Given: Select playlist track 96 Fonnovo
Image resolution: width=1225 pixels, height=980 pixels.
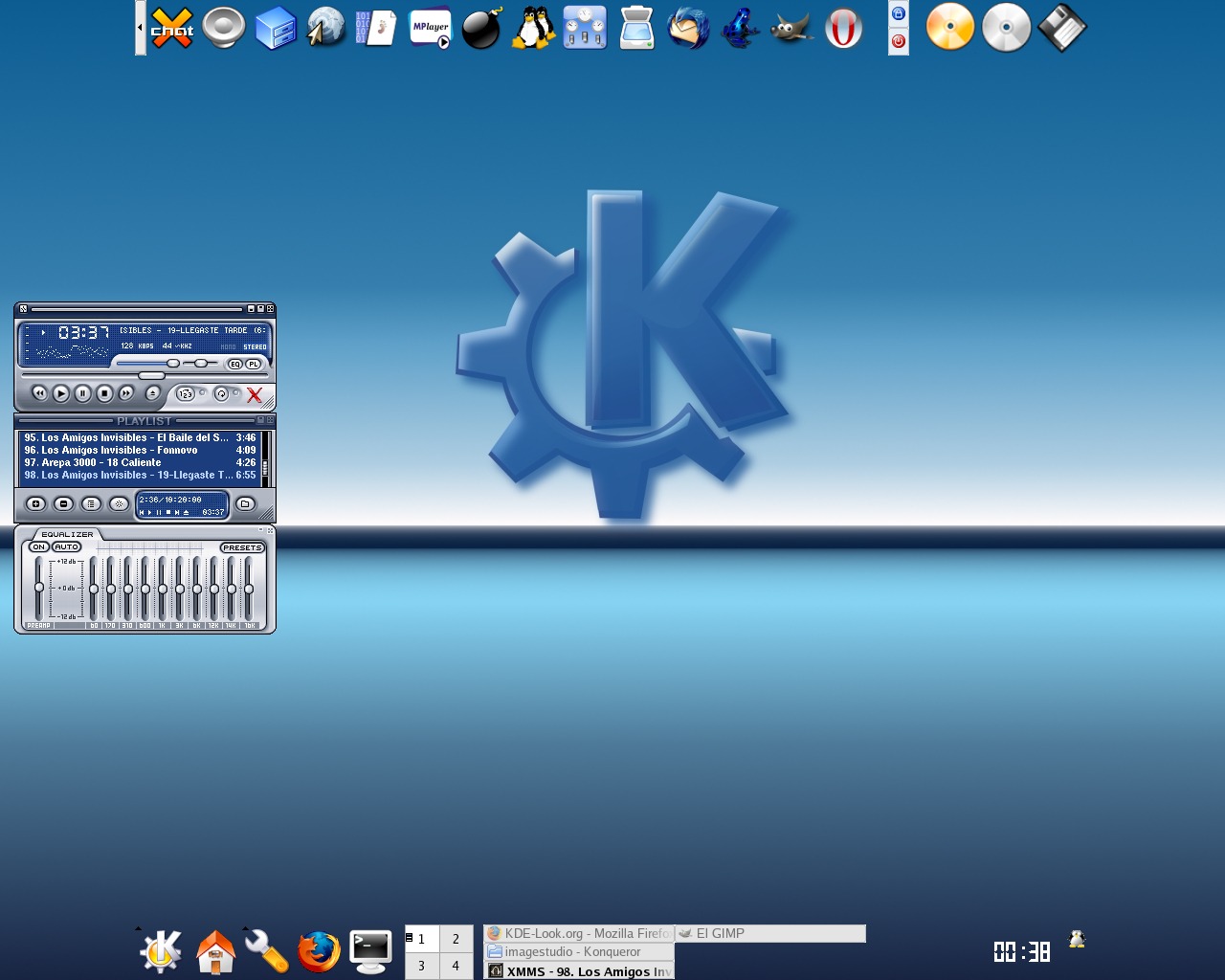Looking at the screenshot, I should (x=140, y=450).
